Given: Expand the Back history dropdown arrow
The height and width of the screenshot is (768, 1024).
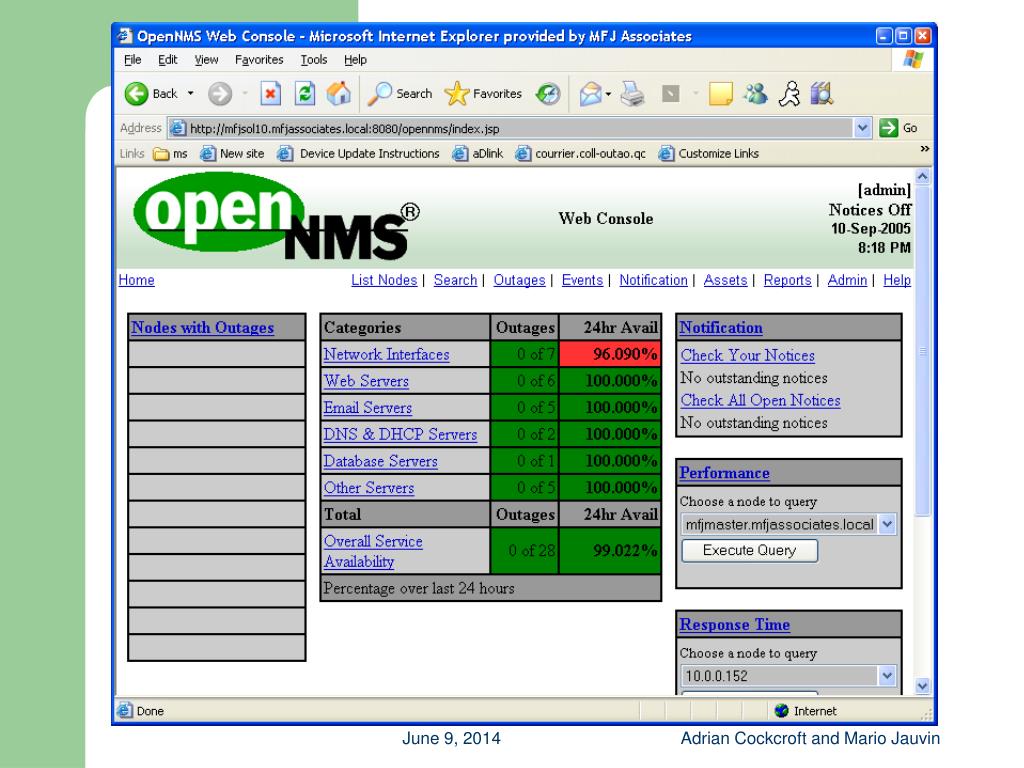Looking at the screenshot, I should [x=191, y=94].
